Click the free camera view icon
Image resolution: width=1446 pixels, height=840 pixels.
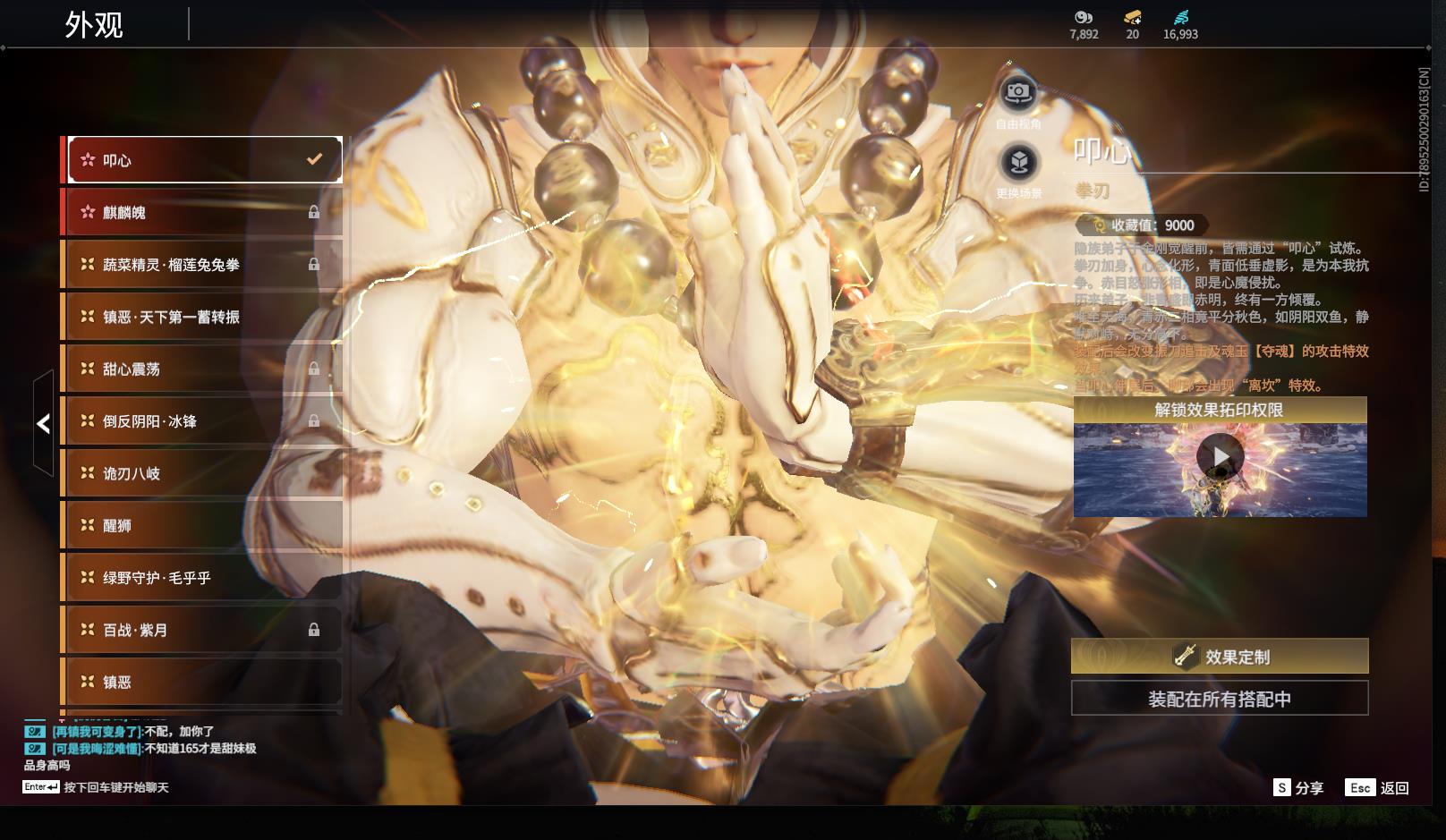click(x=1017, y=92)
